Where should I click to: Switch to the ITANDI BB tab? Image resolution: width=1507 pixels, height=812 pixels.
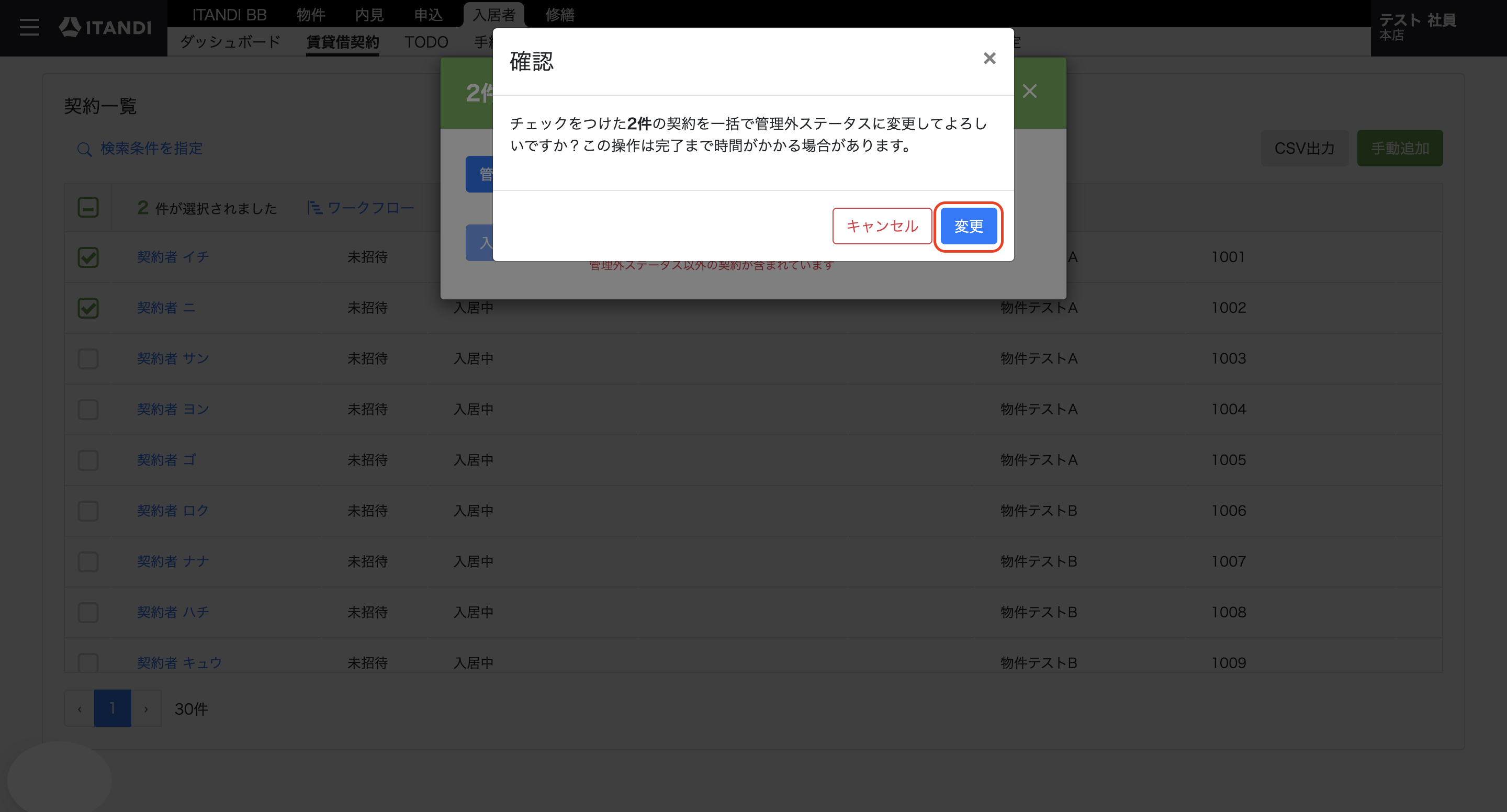pyautogui.click(x=229, y=15)
